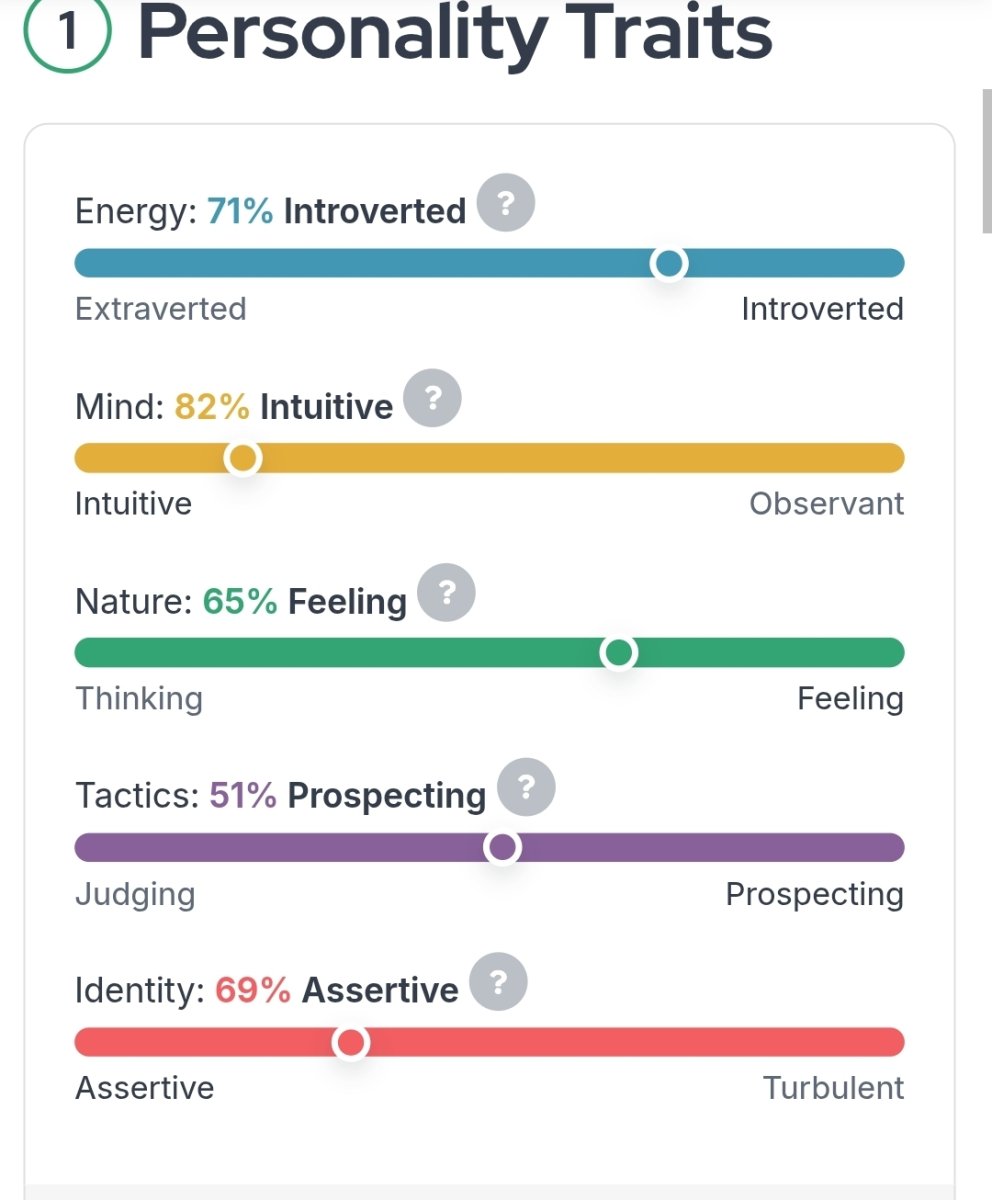Viewport: 992px width, 1200px height.
Task: Open the Mind trait help icon
Action: coord(433,399)
